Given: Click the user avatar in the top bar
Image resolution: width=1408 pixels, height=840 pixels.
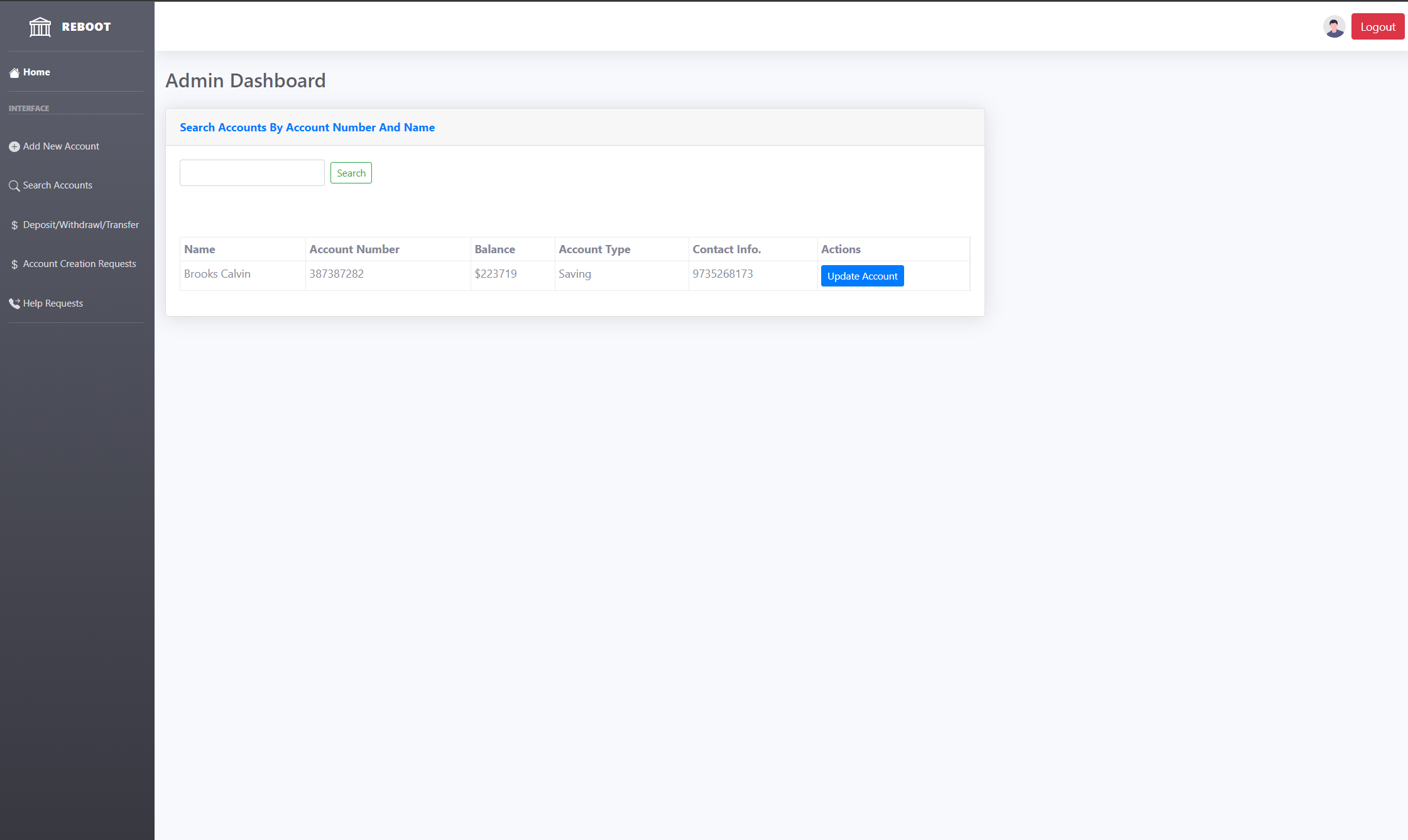Looking at the screenshot, I should (x=1334, y=26).
